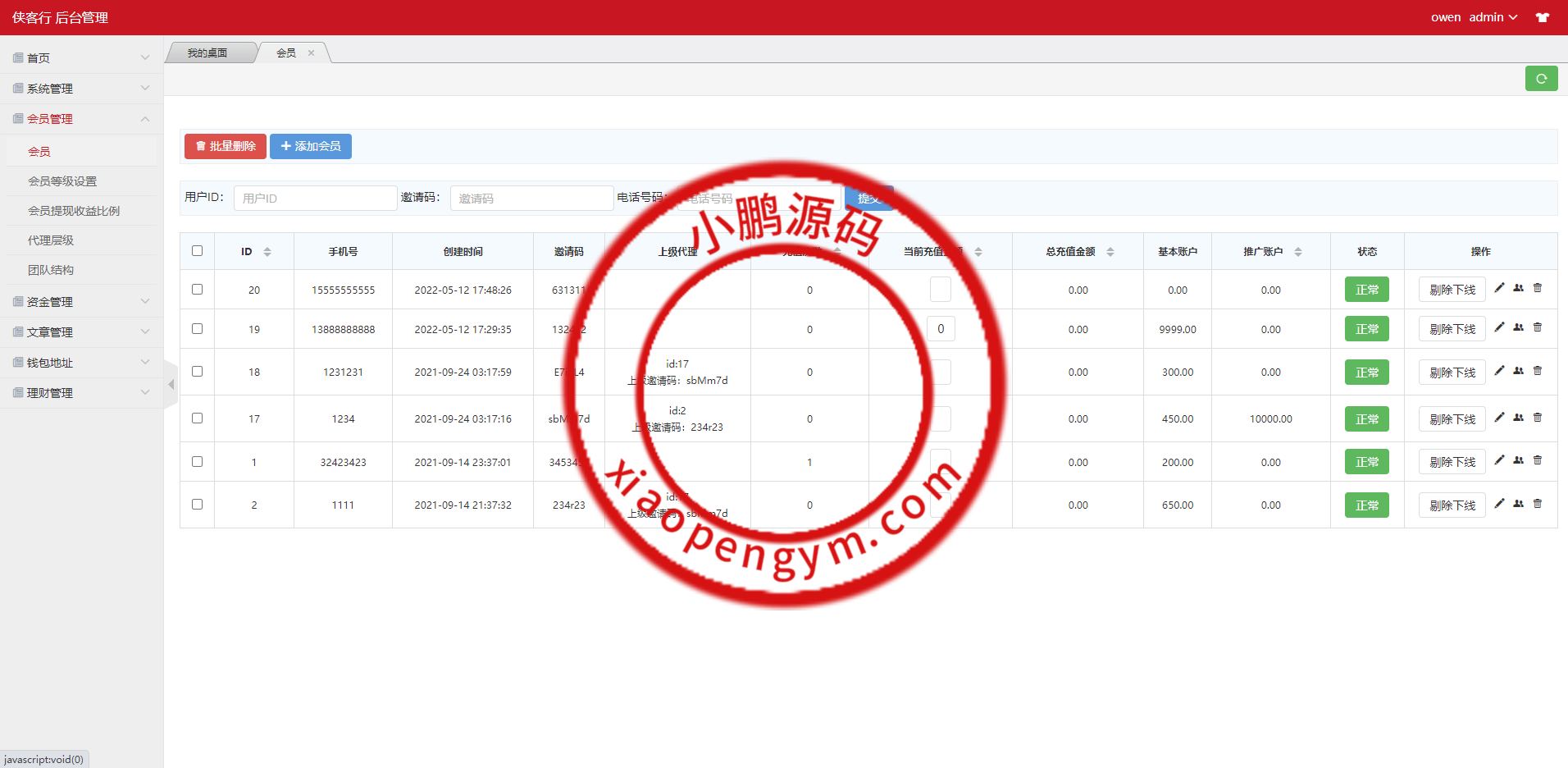1568x768 pixels.
Task: Toggle the select-all checkbox in table header
Action: coord(196,251)
